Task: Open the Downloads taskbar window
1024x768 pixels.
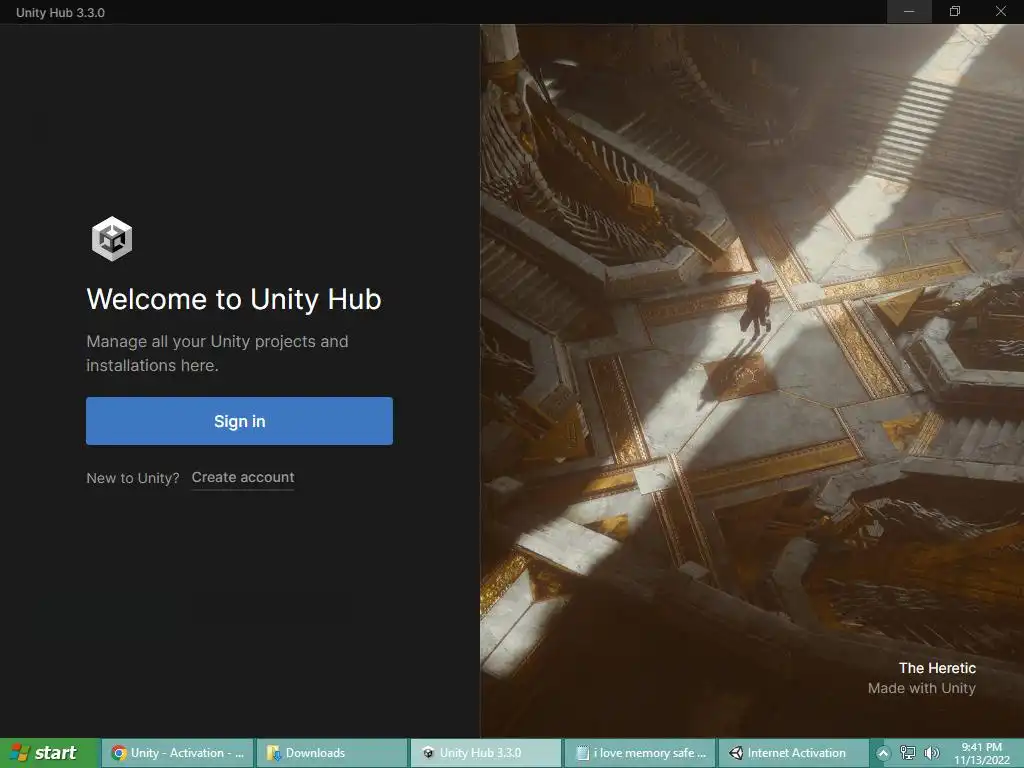Action: (332, 753)
